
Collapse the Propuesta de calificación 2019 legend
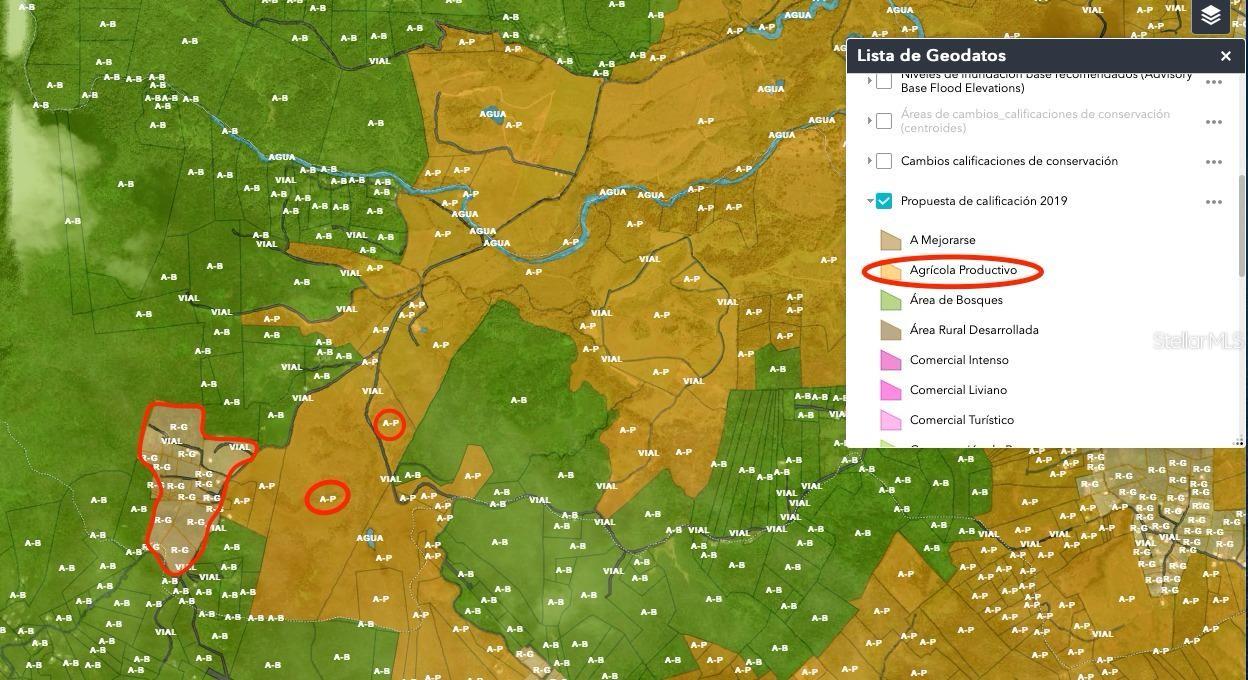point(869,201)
